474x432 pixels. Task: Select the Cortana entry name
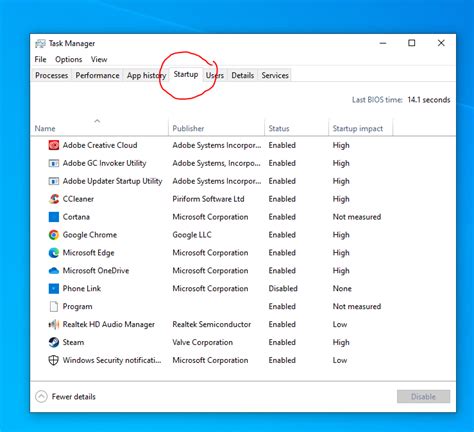(x=76, y=217)
